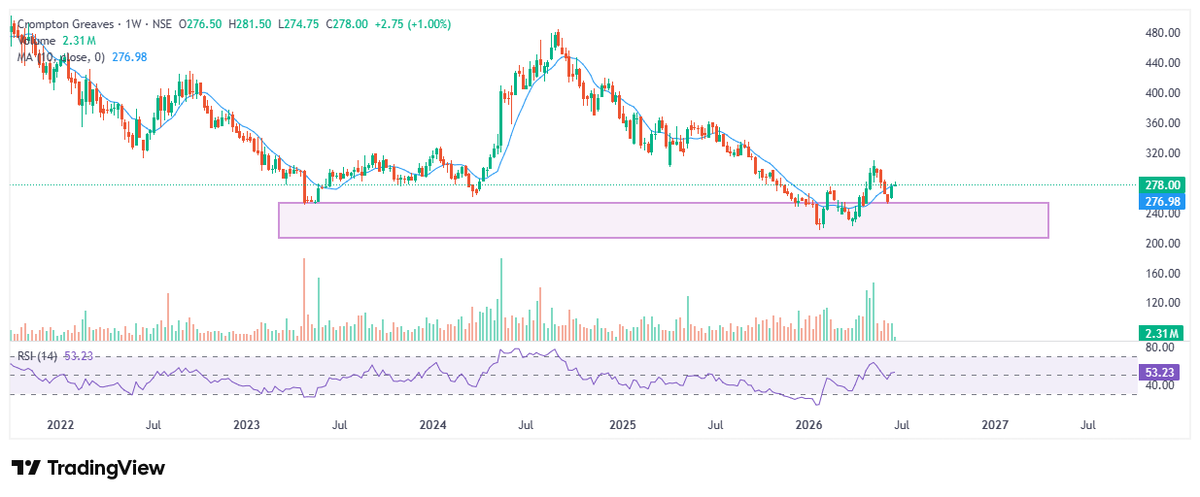Click the green 2.31 M volume label
Viewport: 1200px width, 497px height.
1160,333
